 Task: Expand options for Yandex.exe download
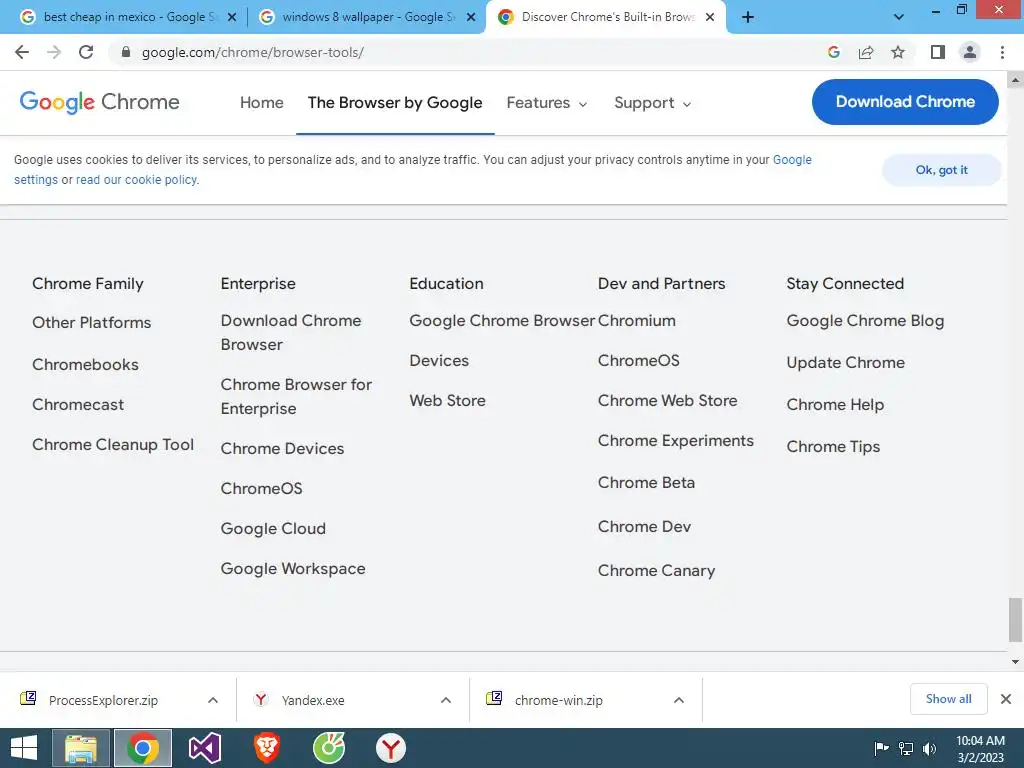click(x=446, y=700)
